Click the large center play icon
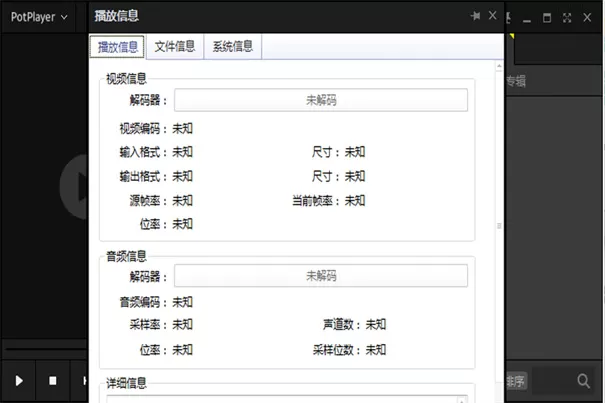 coord(75,187)
